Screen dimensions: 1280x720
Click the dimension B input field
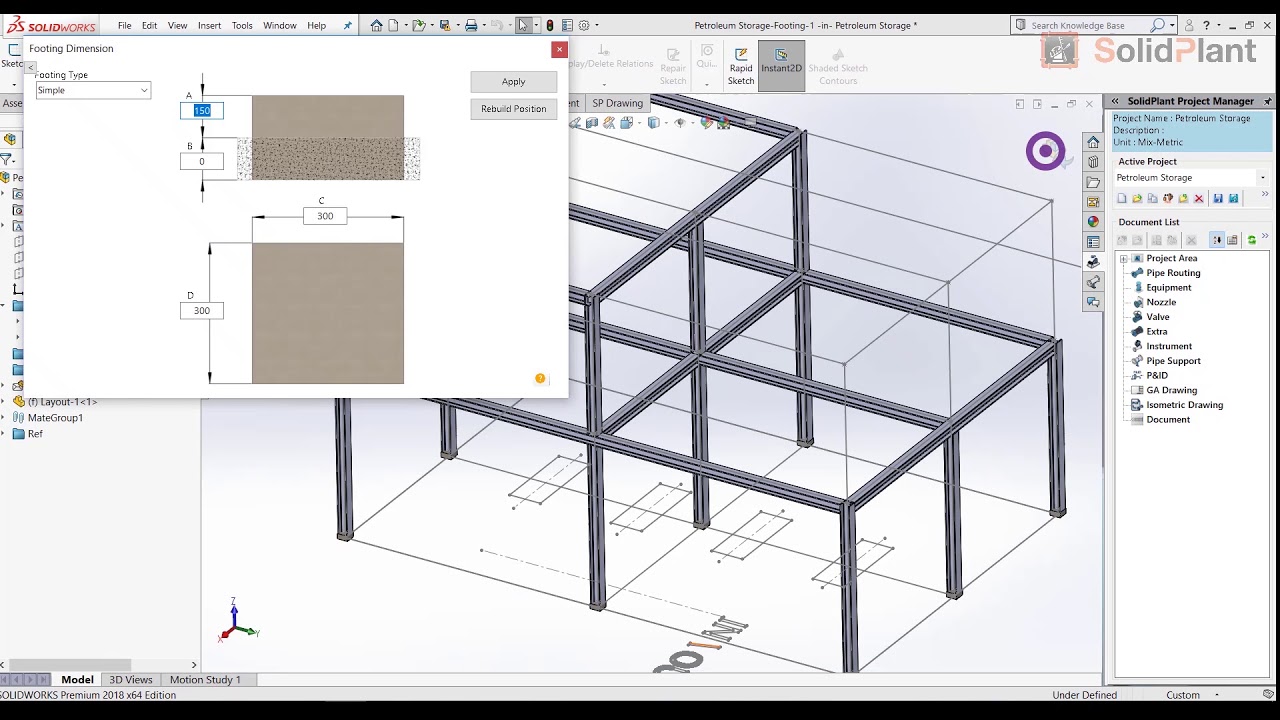click(x=202, y=161)
